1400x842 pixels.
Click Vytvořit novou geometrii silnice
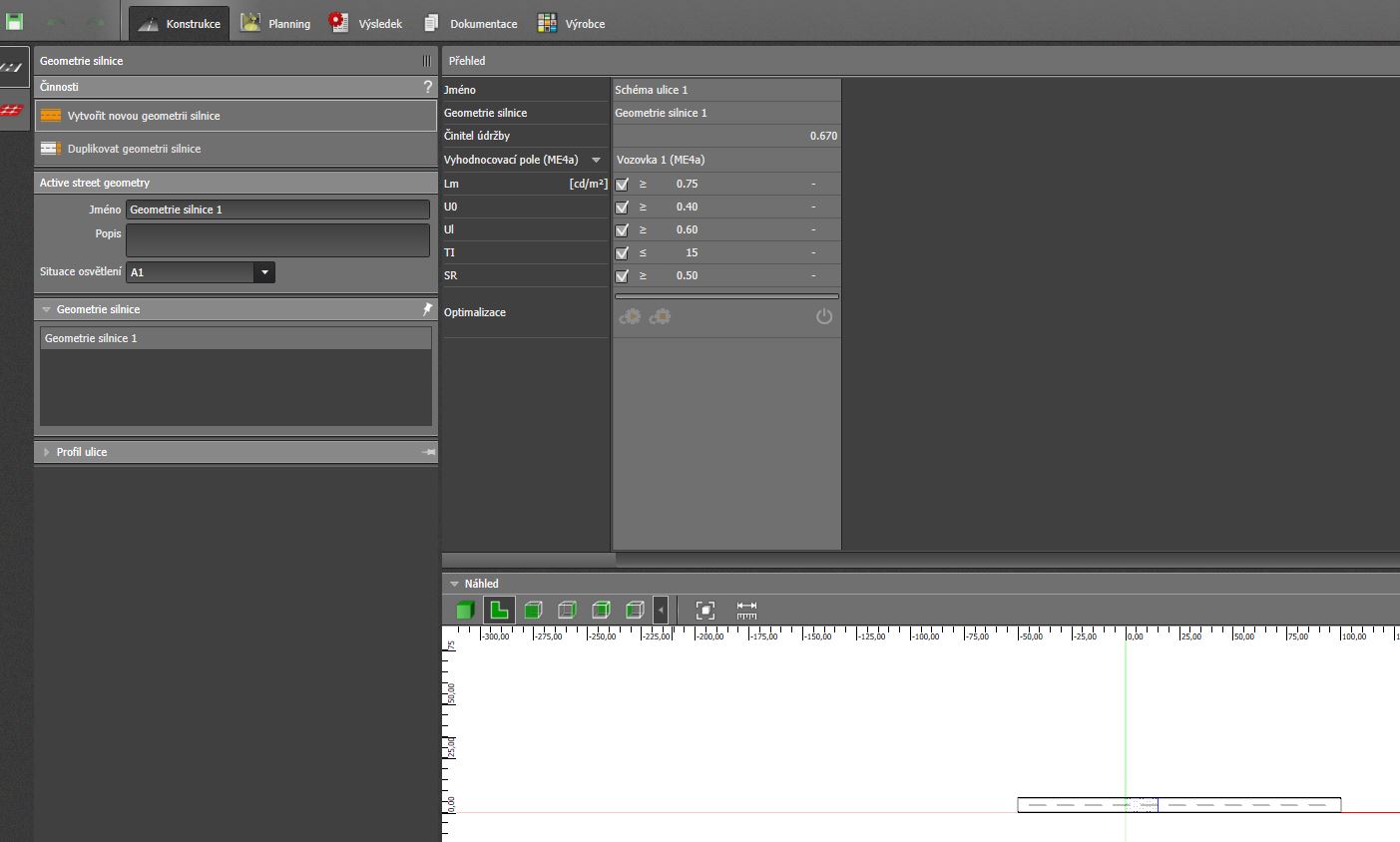point(236,116)
